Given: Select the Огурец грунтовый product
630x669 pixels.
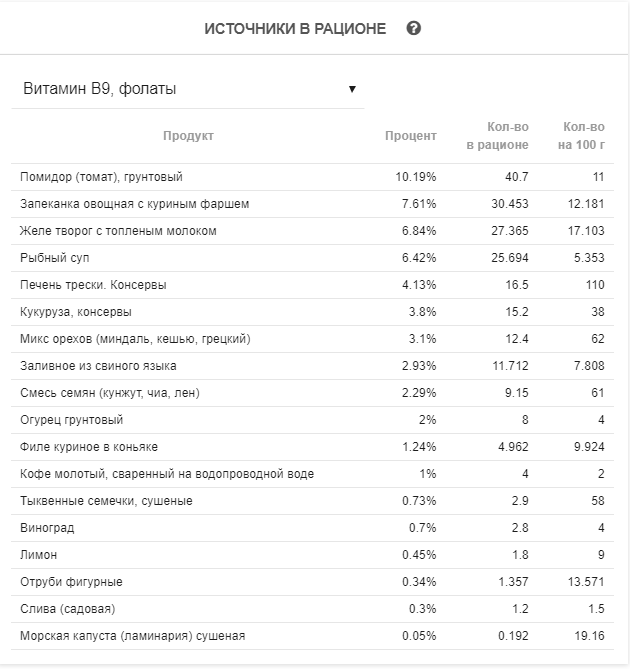Looking at the screenshot, I should [72, 420].
